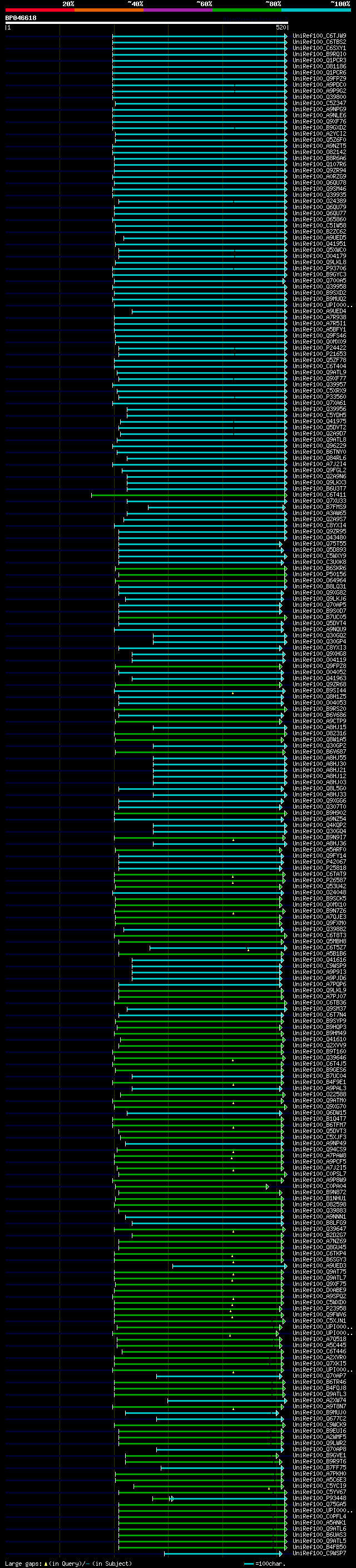This screenshot has width=356, height=1568.
Task: Open the UniRef100_A0RZG9 entry
Action: (x=319, y=176)
